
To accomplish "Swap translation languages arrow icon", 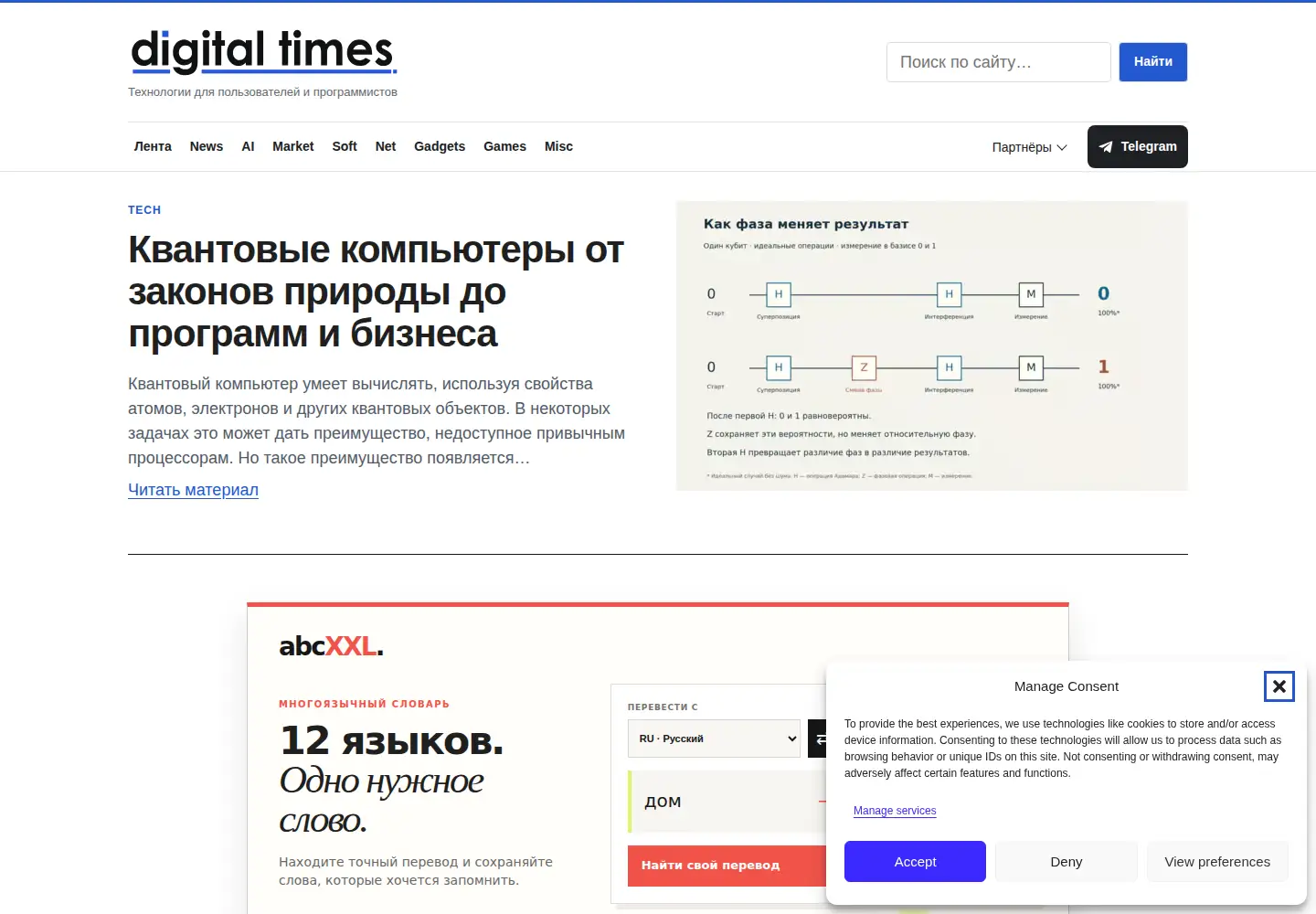I will [819, 739].
